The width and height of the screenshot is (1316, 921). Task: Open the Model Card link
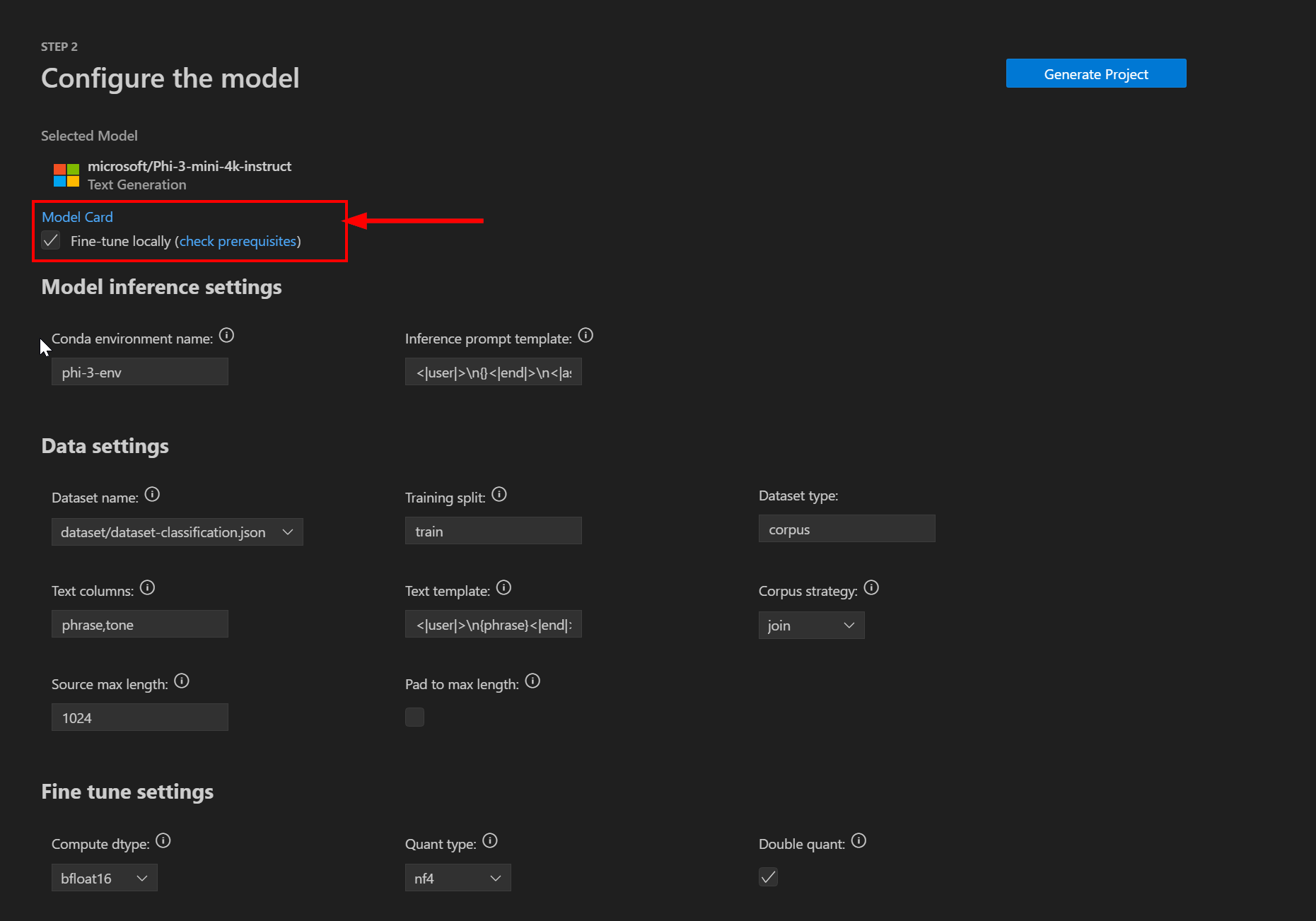coord(77,217)
